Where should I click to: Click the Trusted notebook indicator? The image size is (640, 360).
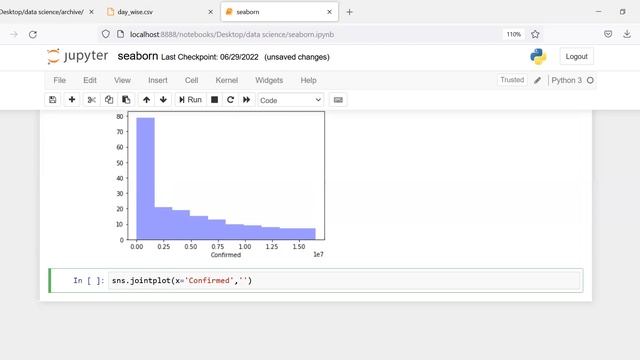coord(512,80)
